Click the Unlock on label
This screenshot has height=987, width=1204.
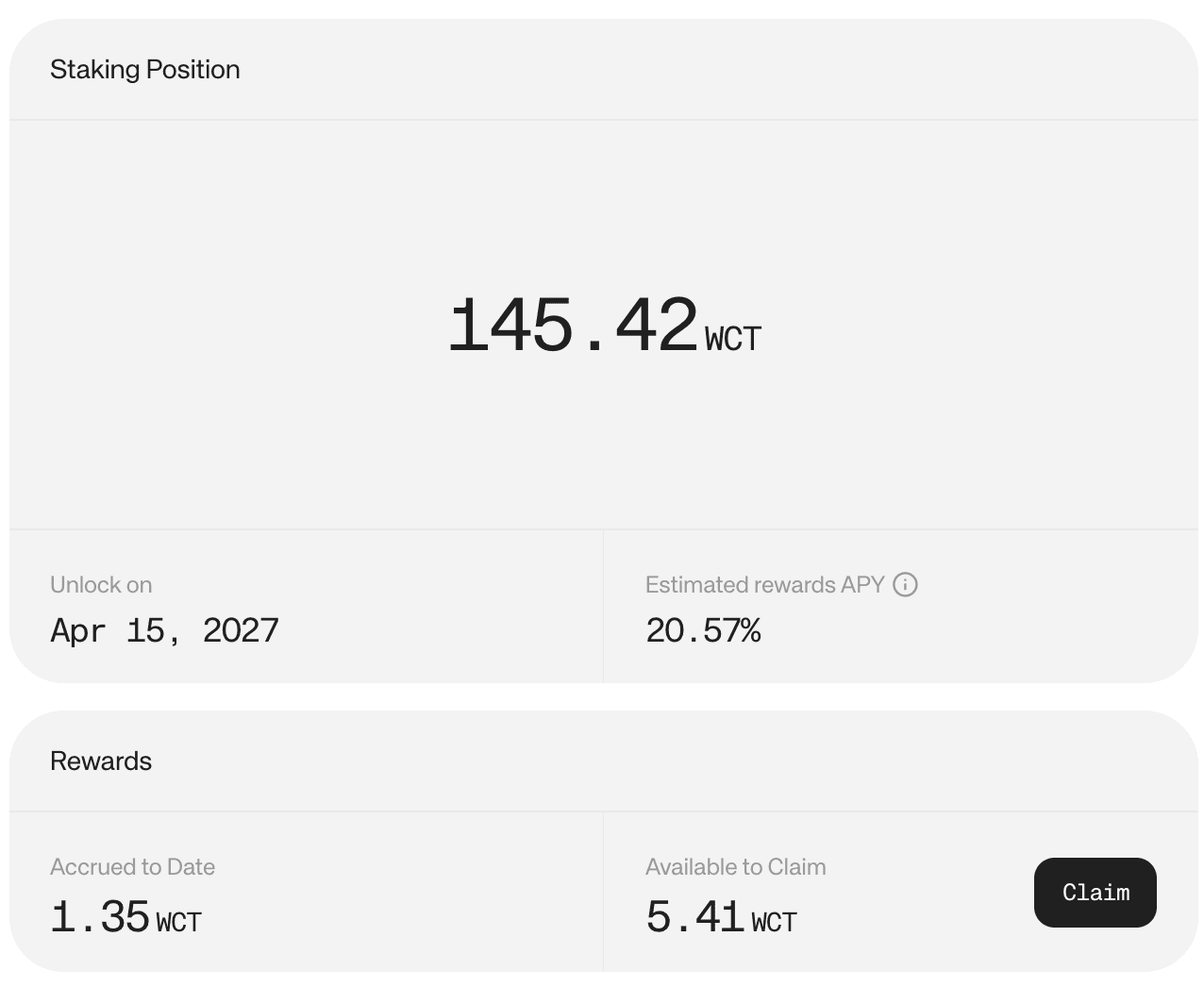(x=101, y=585)
